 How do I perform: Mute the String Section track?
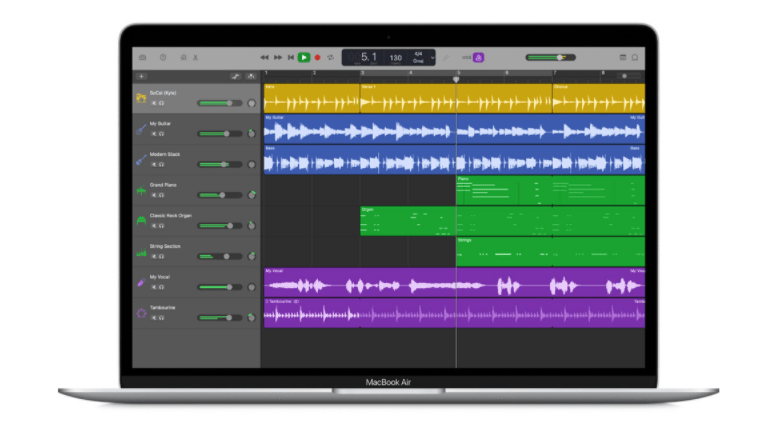pos(154,256)
